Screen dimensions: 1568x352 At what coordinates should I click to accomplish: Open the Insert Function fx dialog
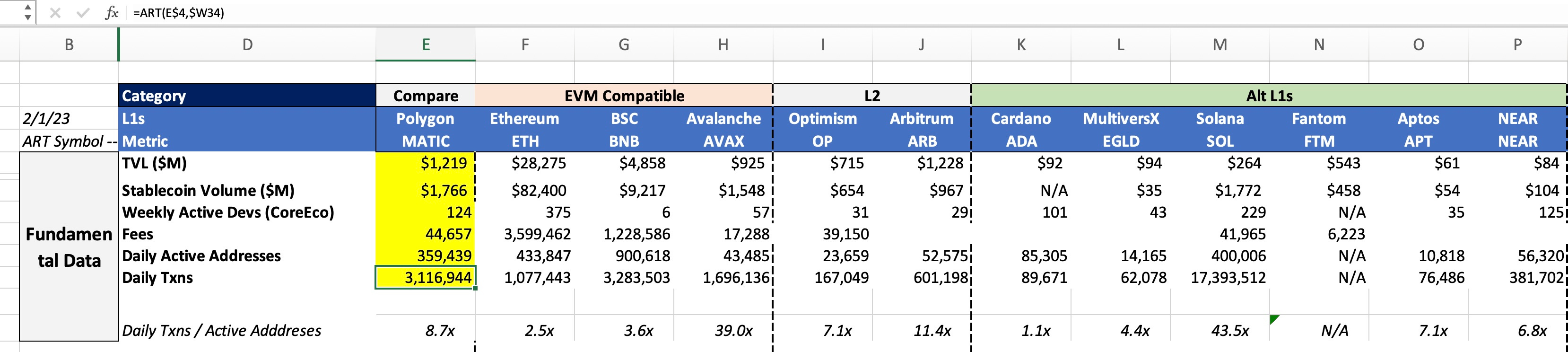(112, 13)
